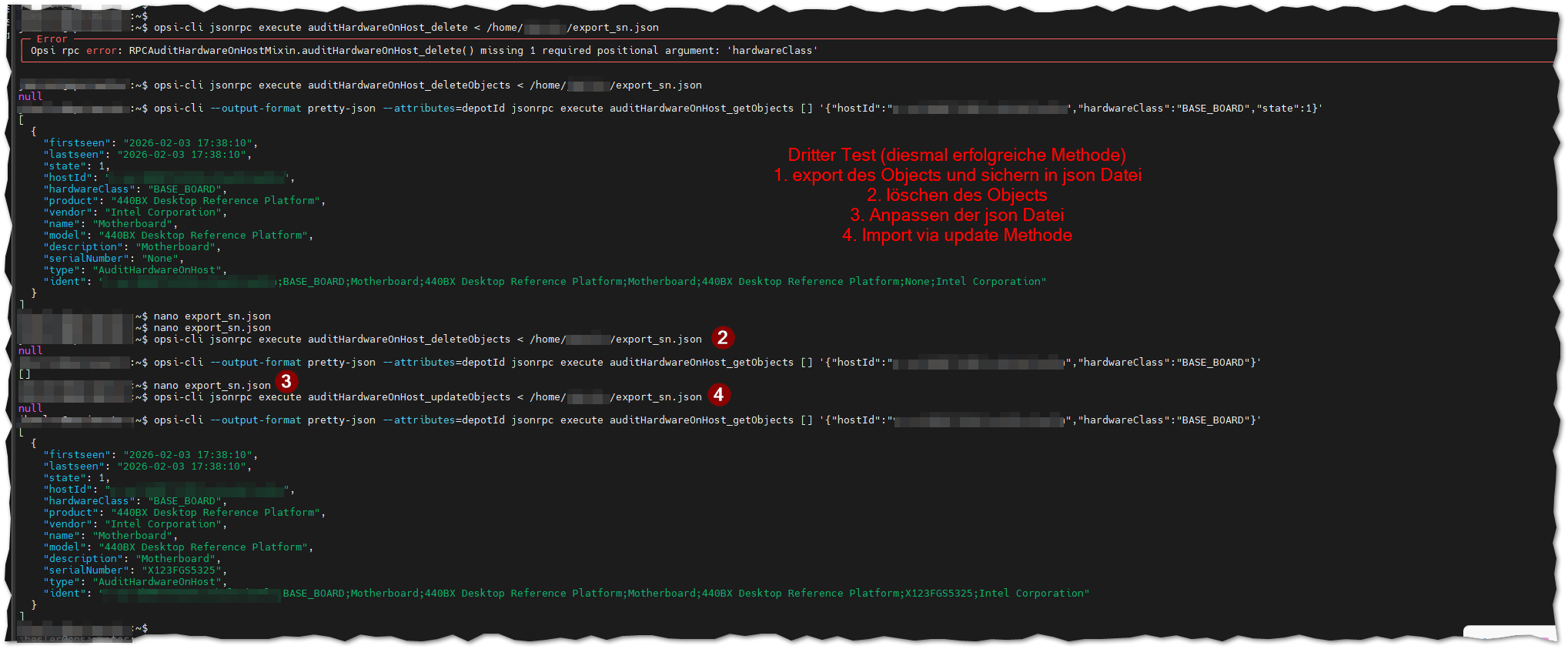Click the empty "[]" result line
This screenshot has height=649, width=1568.
(x=25, y=374)
